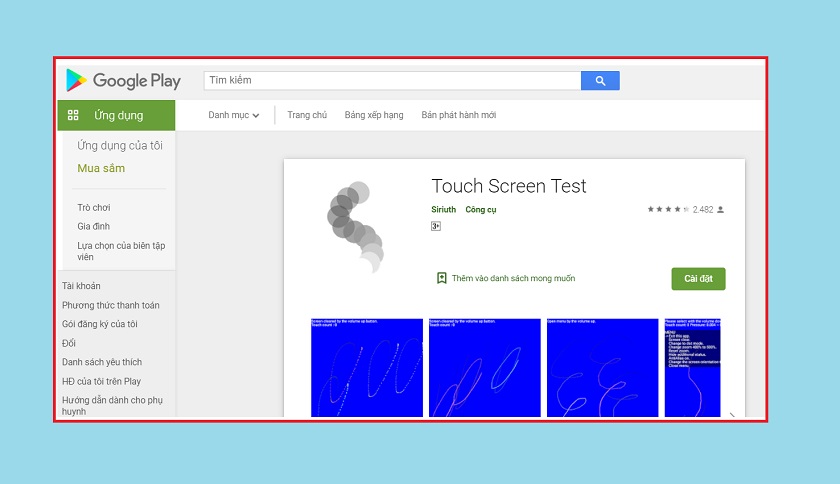Click the Ứng dụng grid icon
The width and height of the screenshot is (840, 484).
click(x=73, y=115)
